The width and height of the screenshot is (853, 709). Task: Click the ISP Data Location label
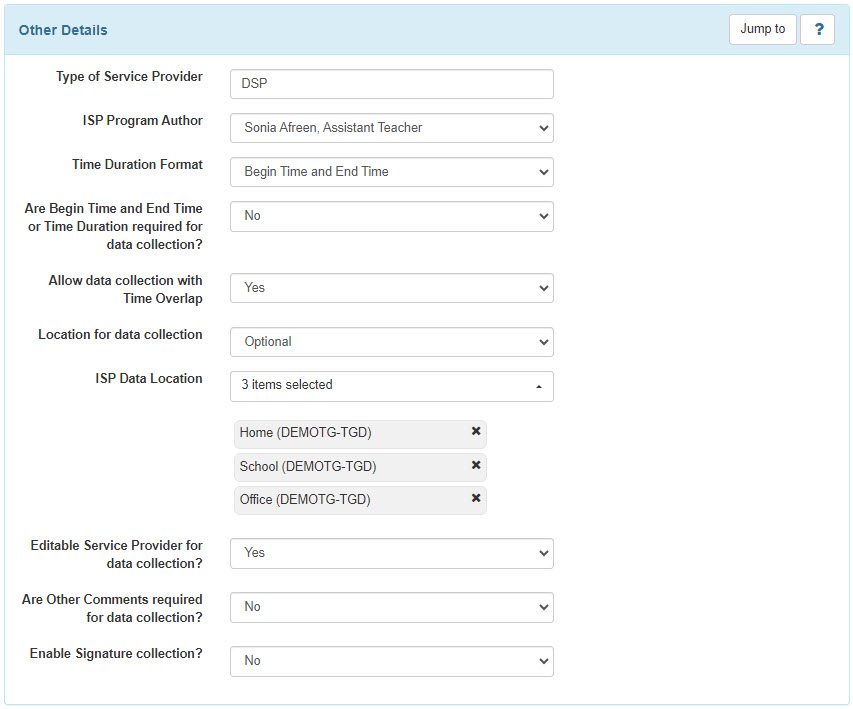point(149,379)
